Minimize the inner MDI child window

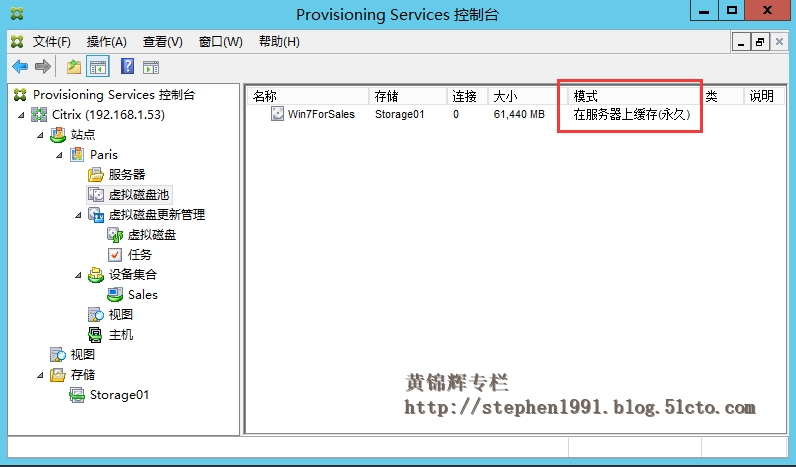(x=741, y=42)
